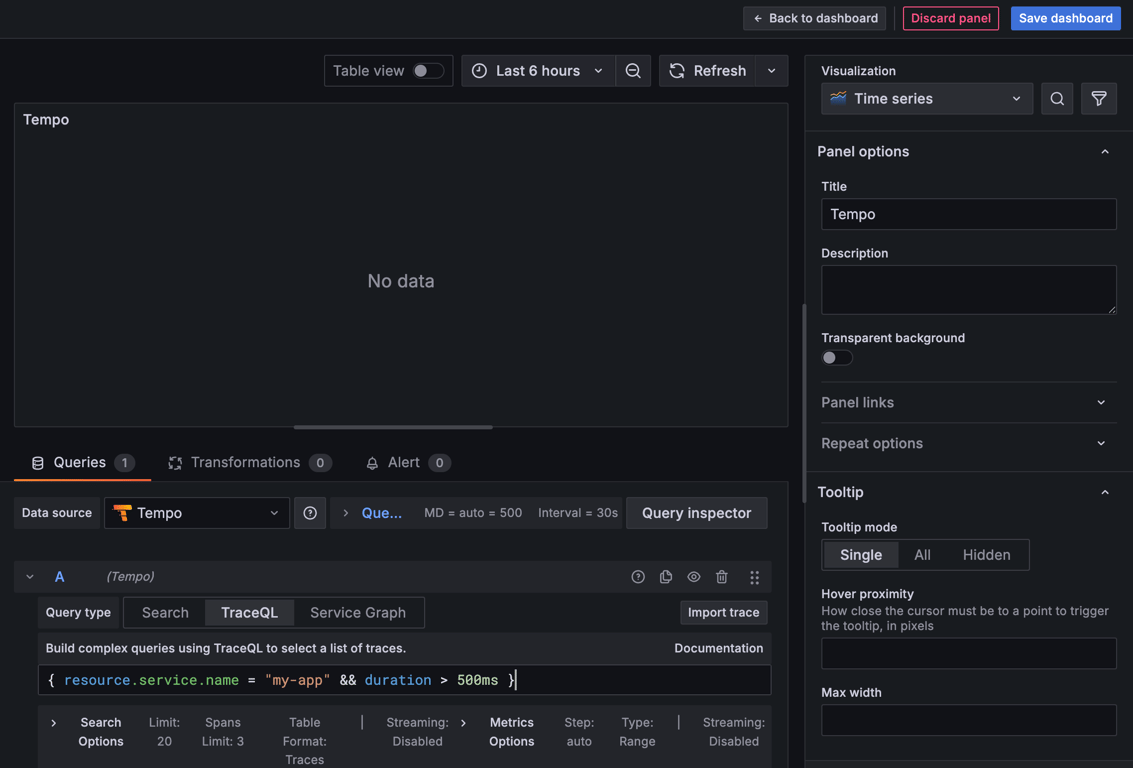Select the All tooltip mode option
The image size is (1133, 768).
(922, 554)
